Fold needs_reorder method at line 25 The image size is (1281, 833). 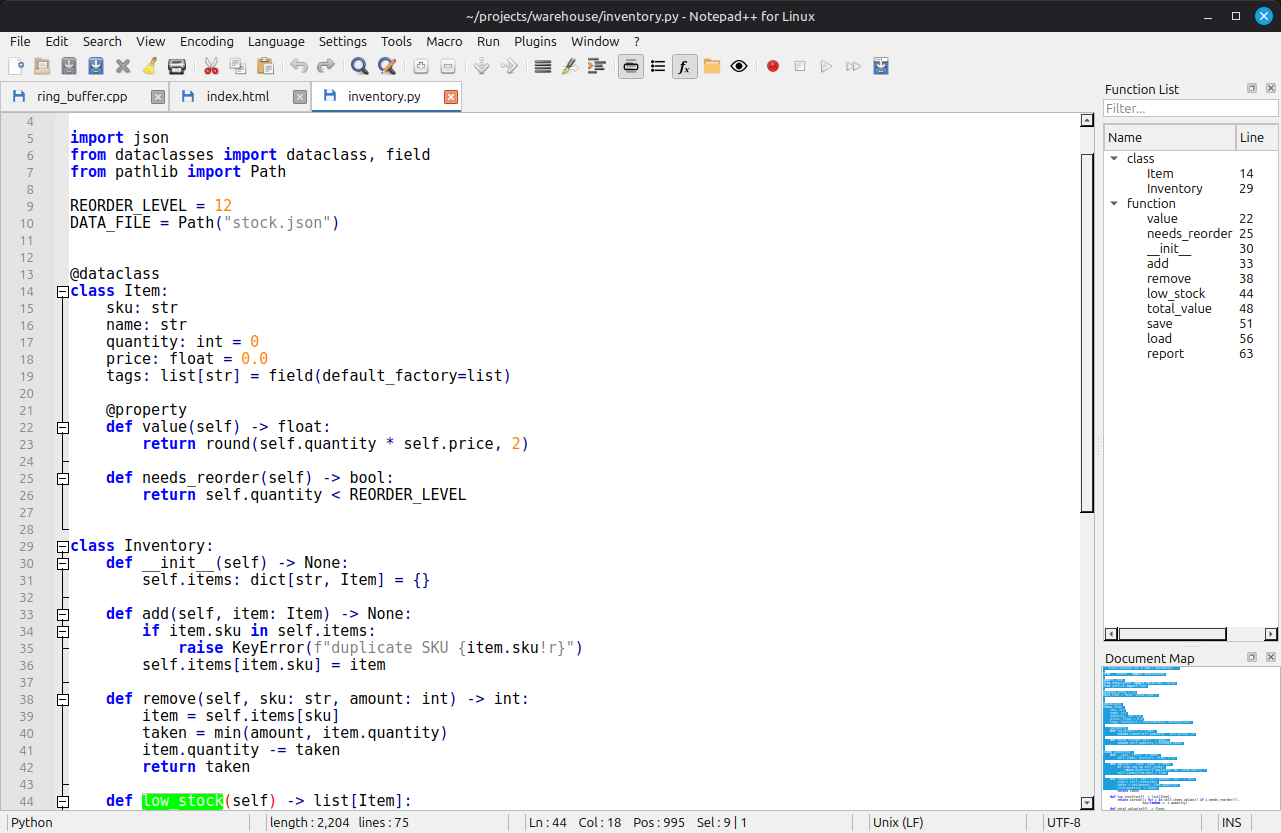click(x=63, y=478)
